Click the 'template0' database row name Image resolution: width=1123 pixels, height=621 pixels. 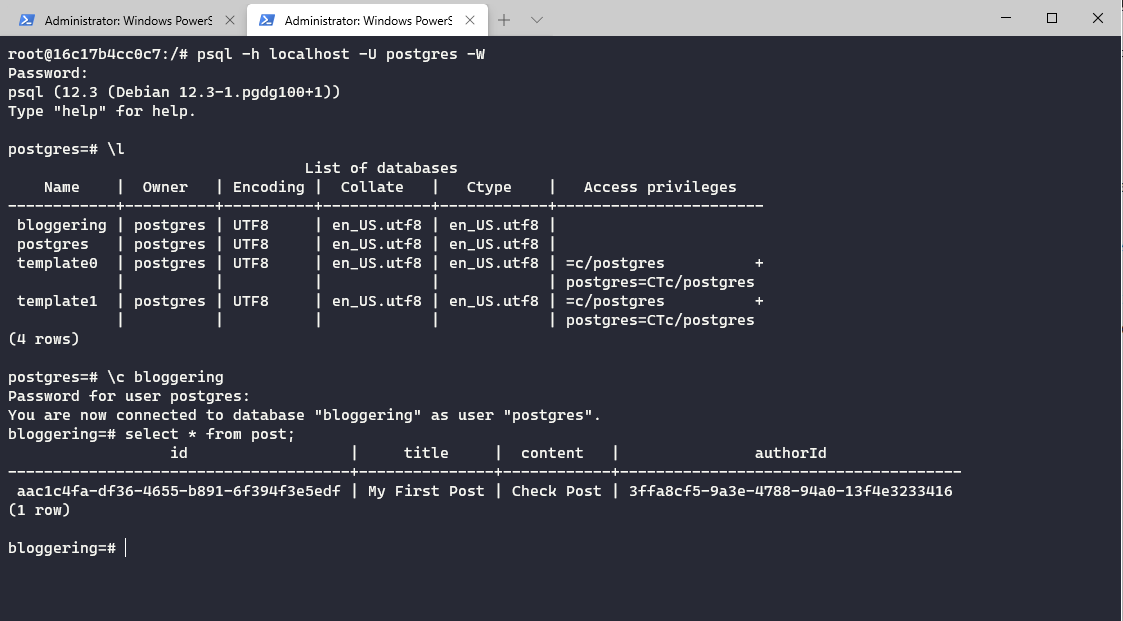57,263
